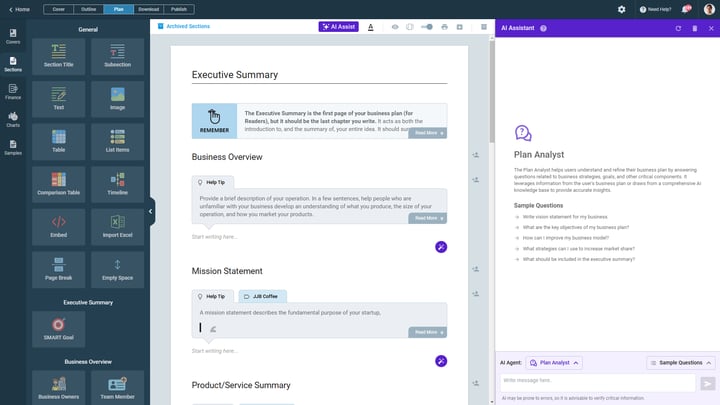Viewport: 720px width, 405px height.
Task: Expand the Sample Questions dropdown
Action: point(681,363)
